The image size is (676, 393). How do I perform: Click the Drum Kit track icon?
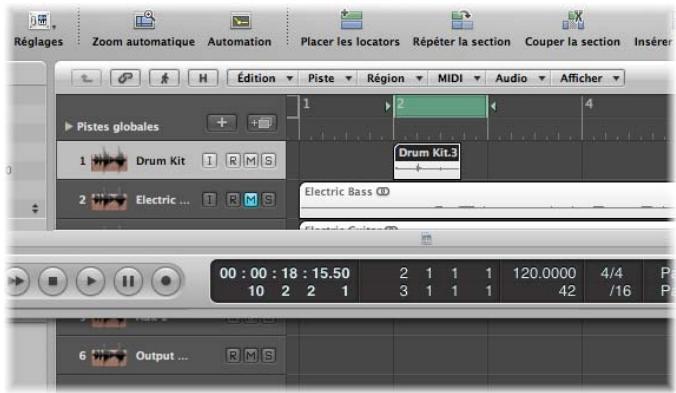[x=109, y=160]
